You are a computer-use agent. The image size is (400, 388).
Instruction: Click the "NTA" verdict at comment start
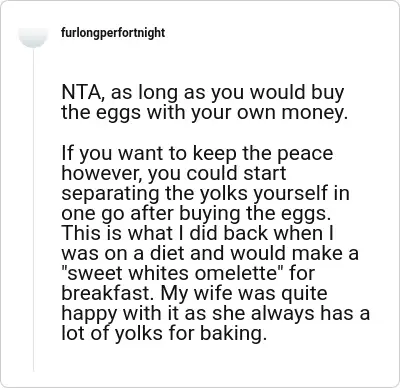coord(80,92)
